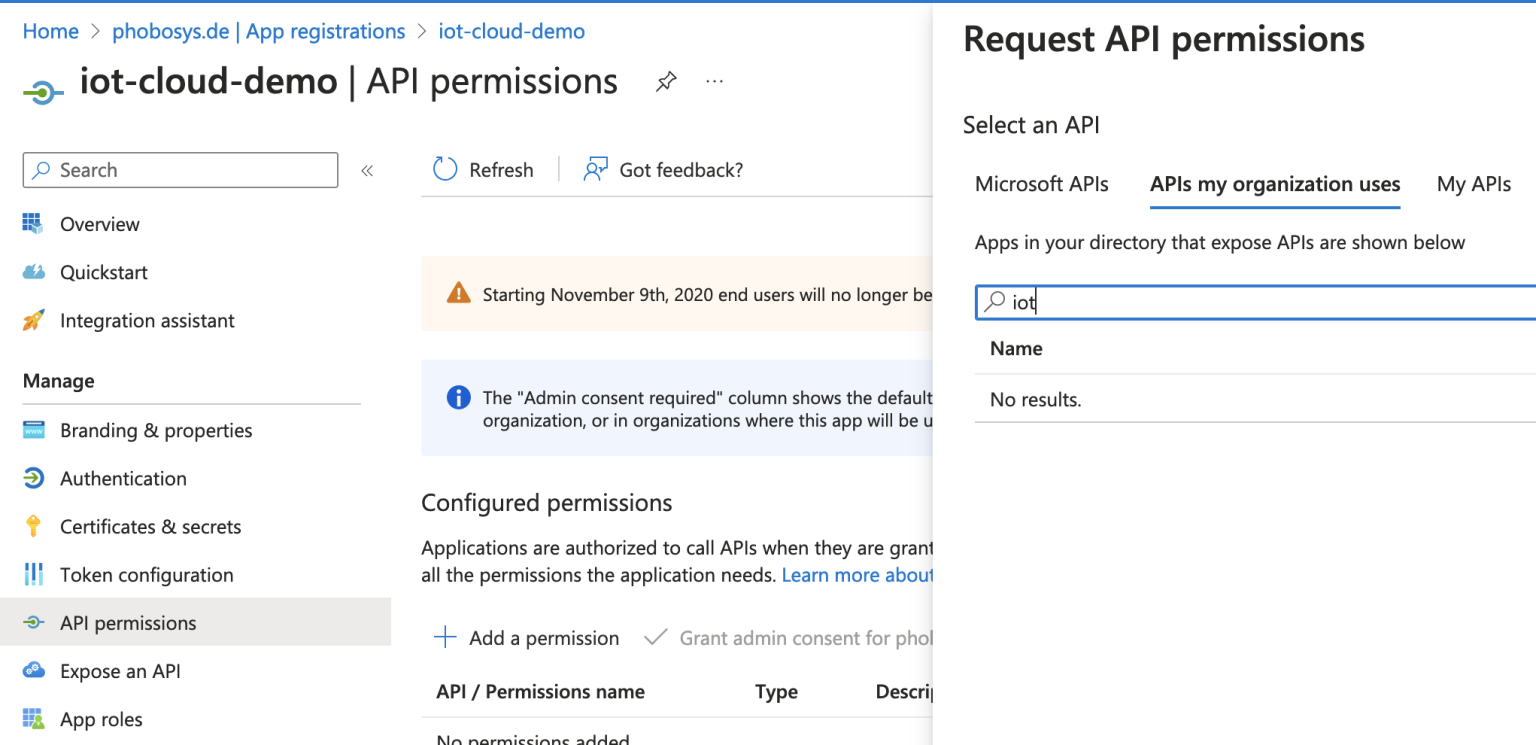Switch to the Microsoft APIs tab
Viewport: 1536px width, 745px height.
pos(1041,184)
